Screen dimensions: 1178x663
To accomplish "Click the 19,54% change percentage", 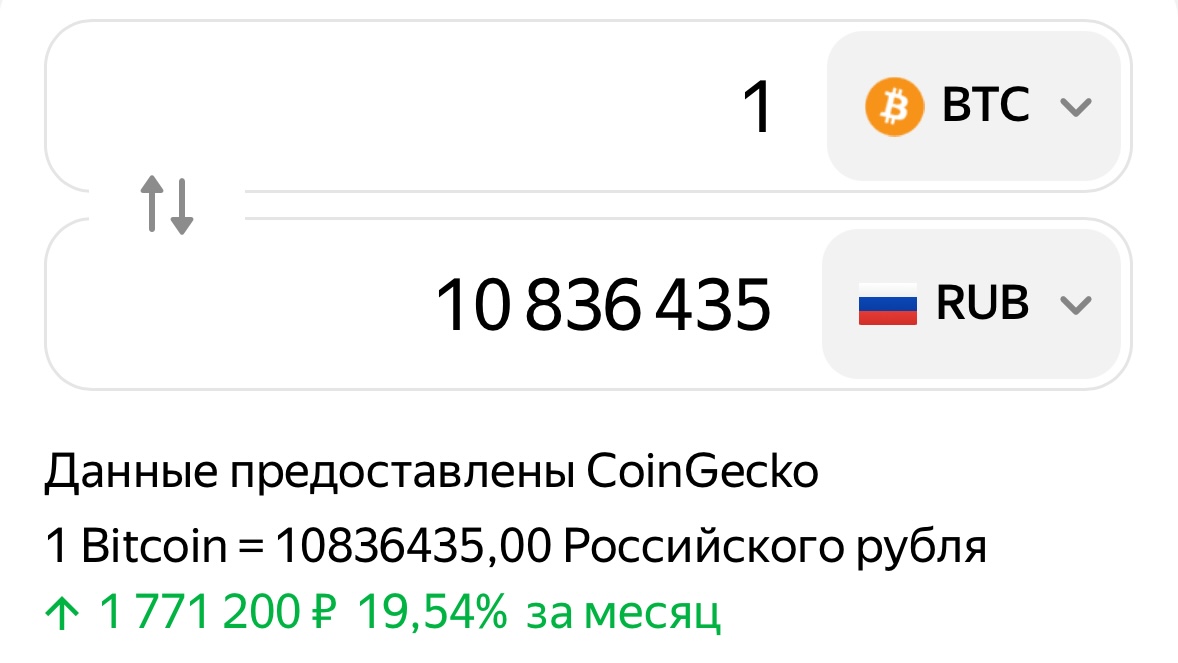I will click(x=432, y=613).
